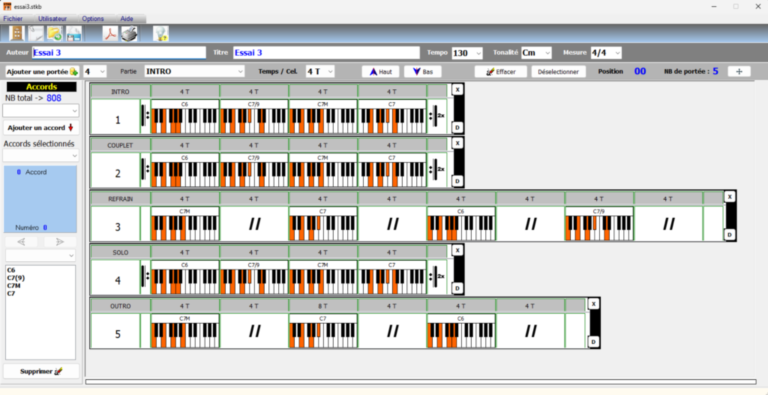Click the Auteur input field
Image resolution: width=768 pixels, height=395 pixels.
[119, 53]
